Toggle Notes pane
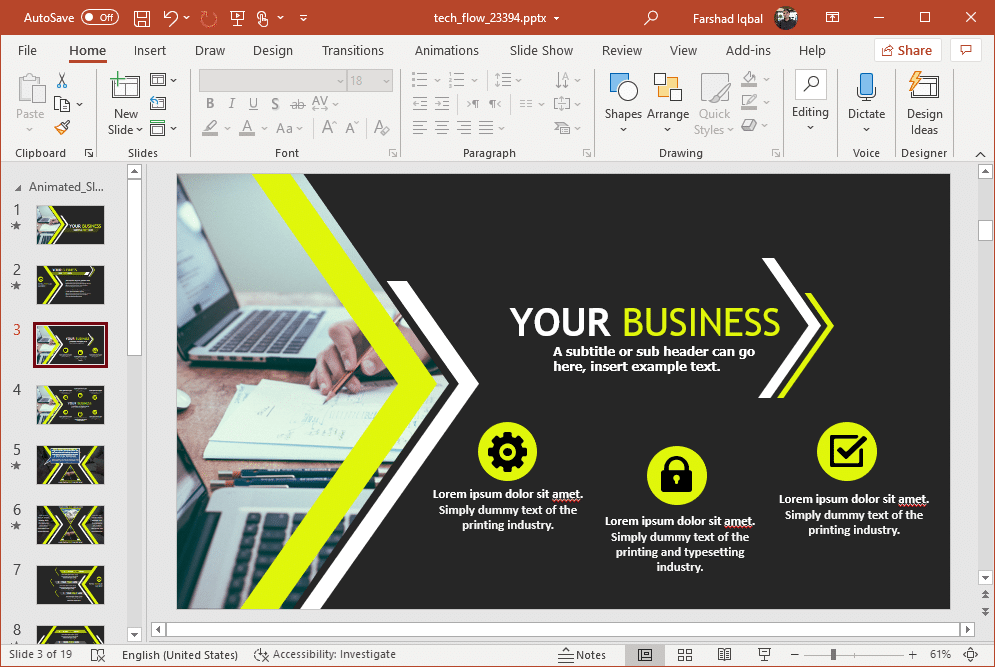Viewport: 995px width, 667px height. click(582, 655)
